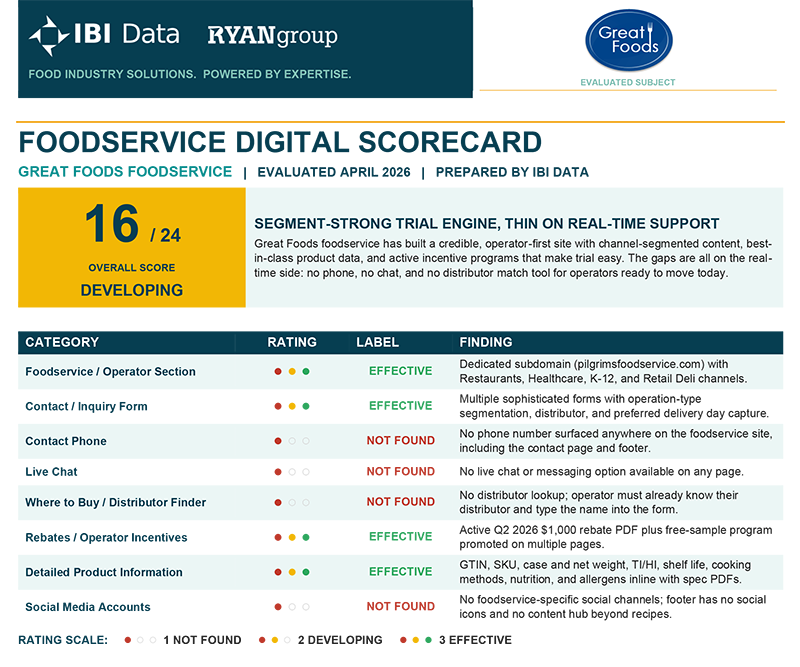The height and width of the screenshot is (667, 800).
Task: Click the RATING column header
Action: point(292,342)
